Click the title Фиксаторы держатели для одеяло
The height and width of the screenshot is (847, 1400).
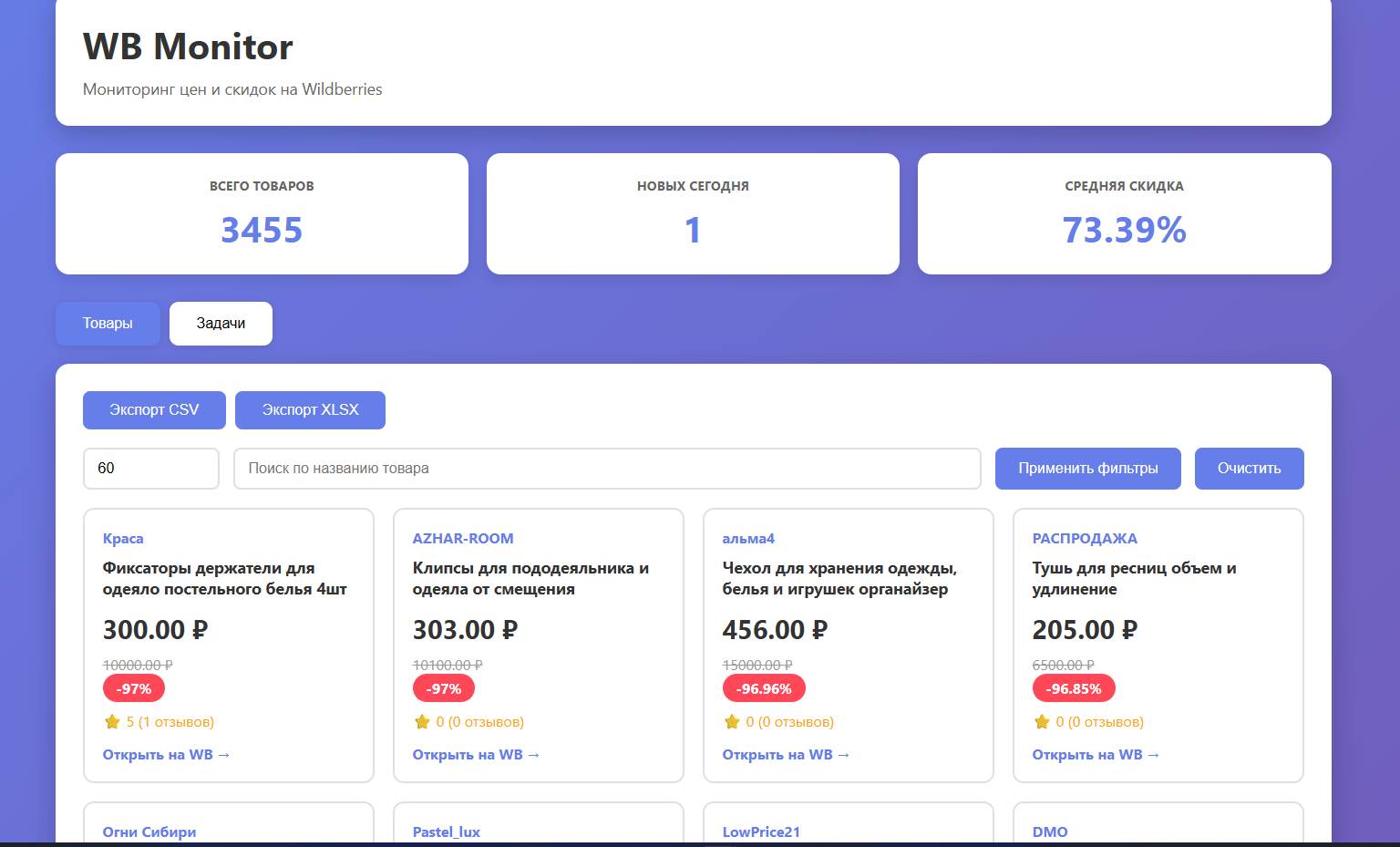pos(225,579)
